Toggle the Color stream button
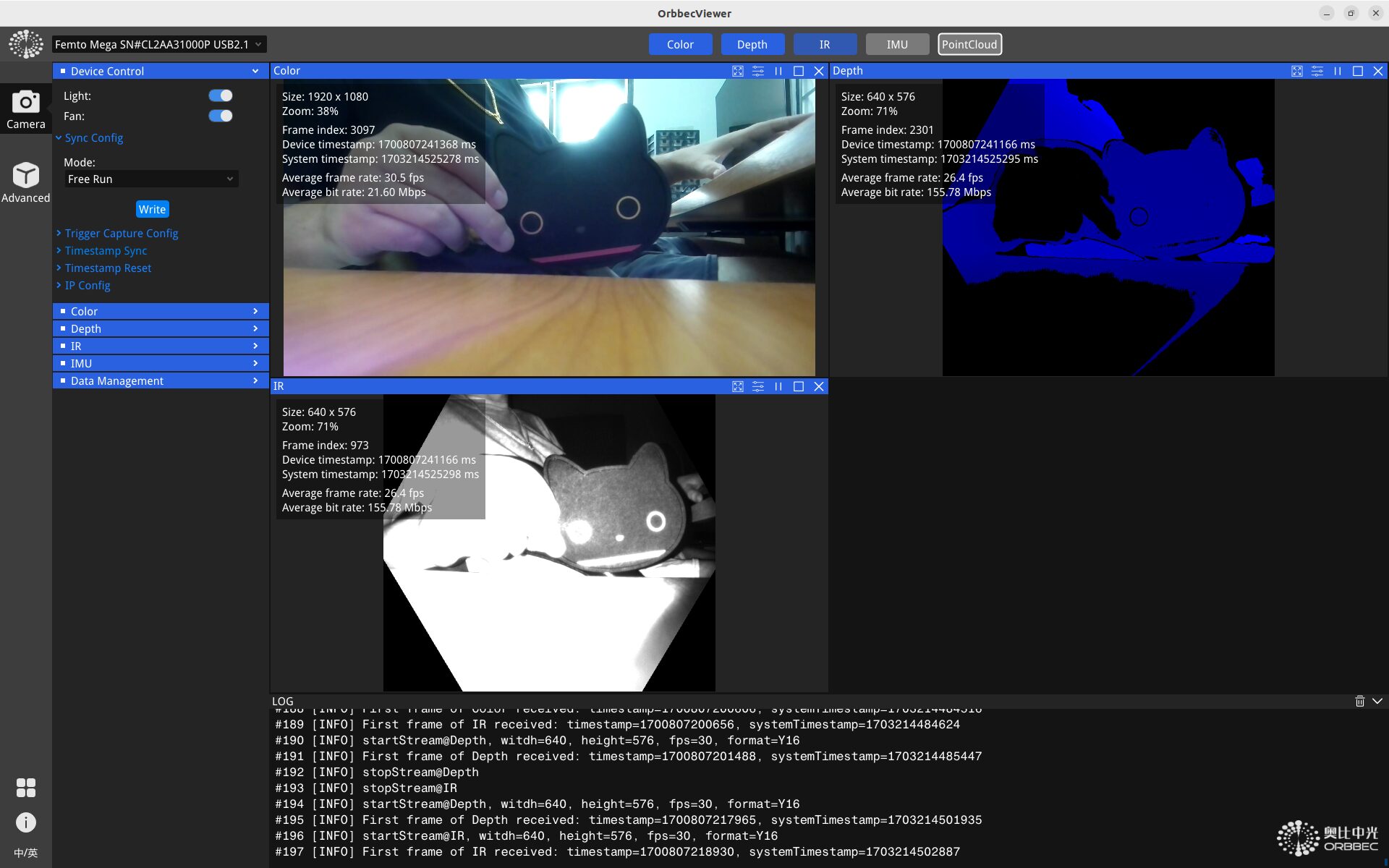Image resolution: width=1389 pixels, height=868 pixels. (x=680, y=44)
